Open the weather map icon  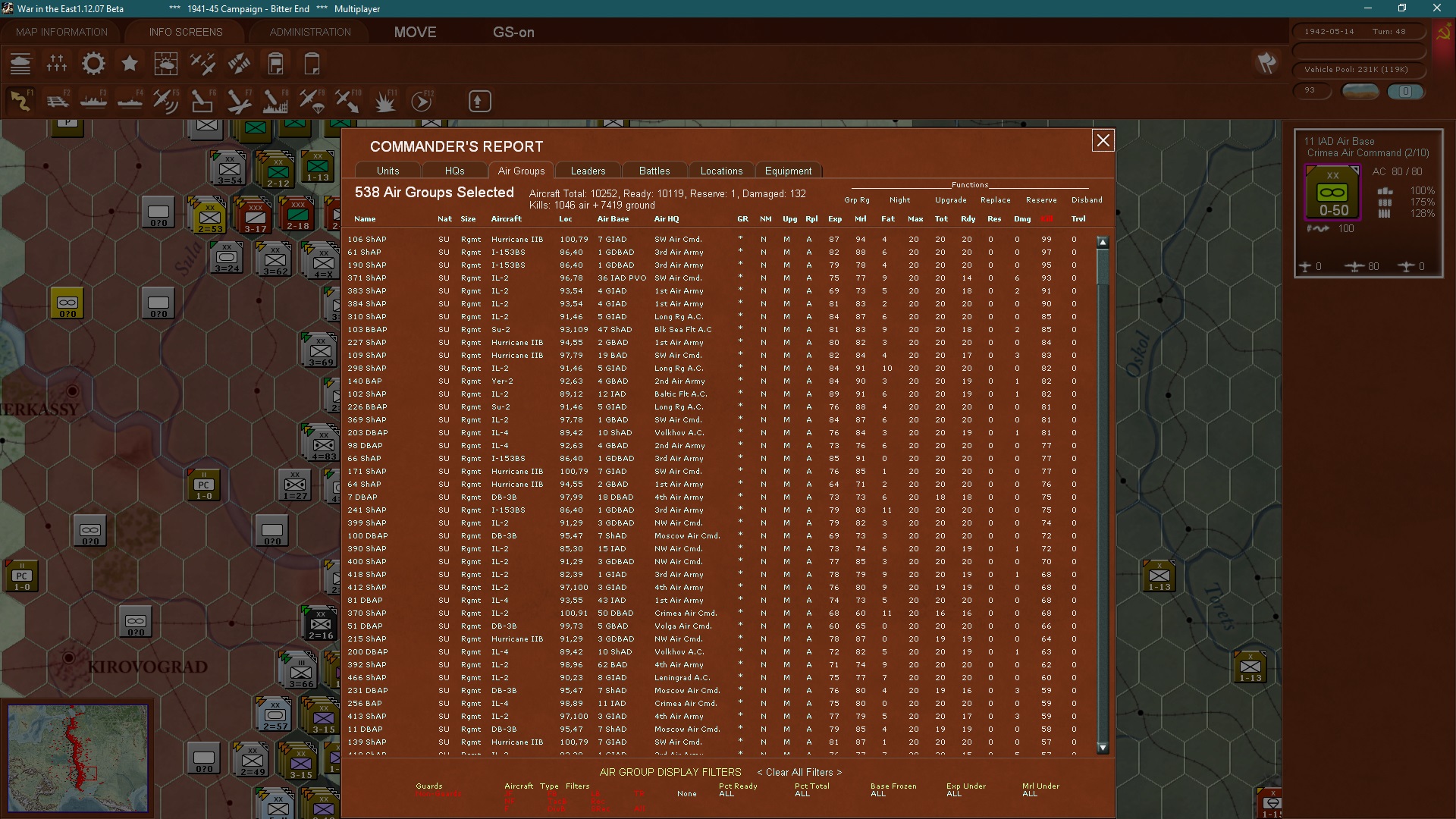(166, 64)
